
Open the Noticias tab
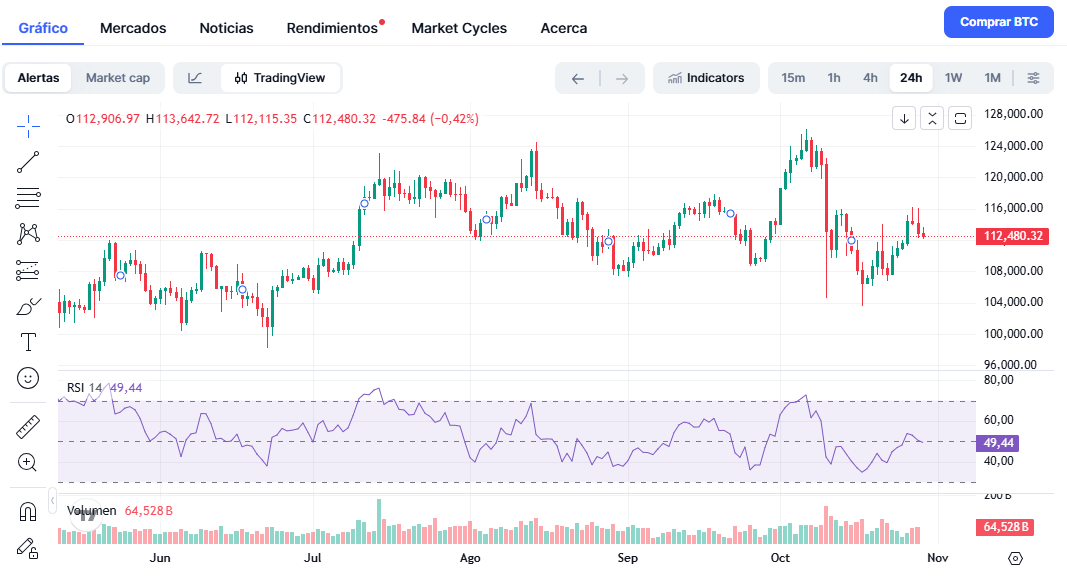226,28
